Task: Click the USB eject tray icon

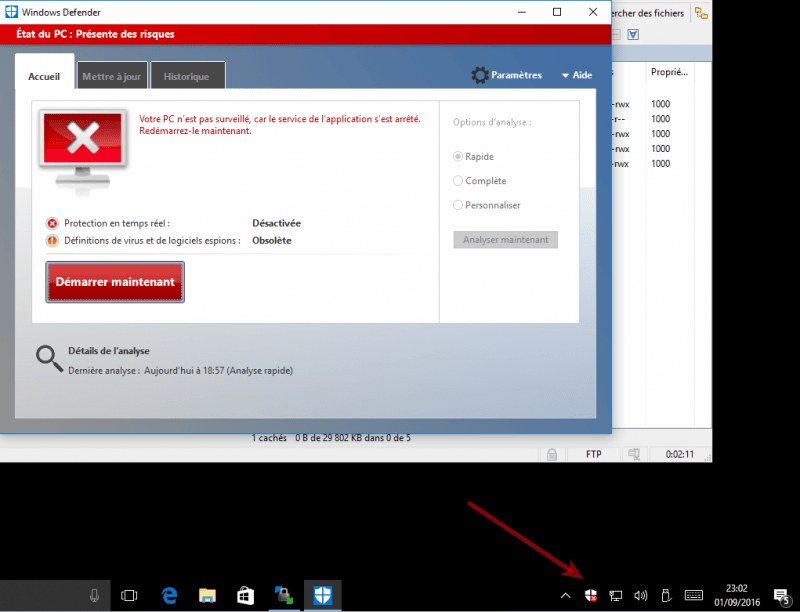Action: pyautogui.click(x=666, y=595)
